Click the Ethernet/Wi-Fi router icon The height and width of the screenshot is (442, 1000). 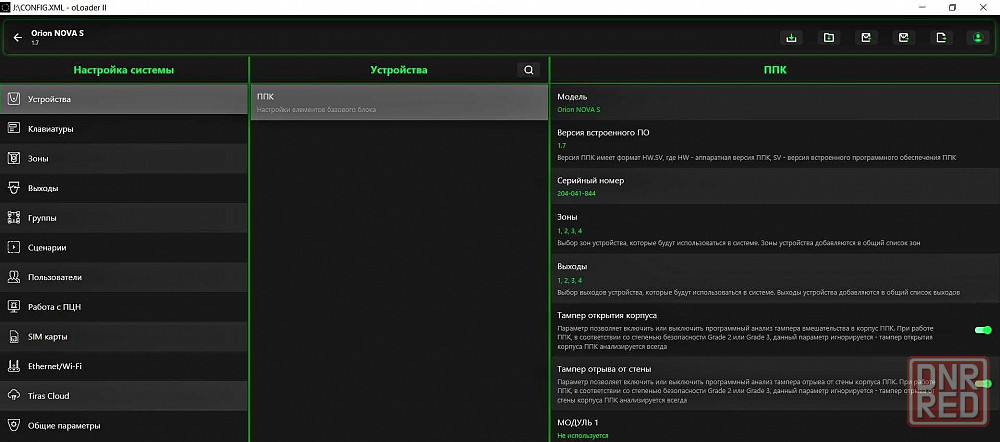[14, 366]
